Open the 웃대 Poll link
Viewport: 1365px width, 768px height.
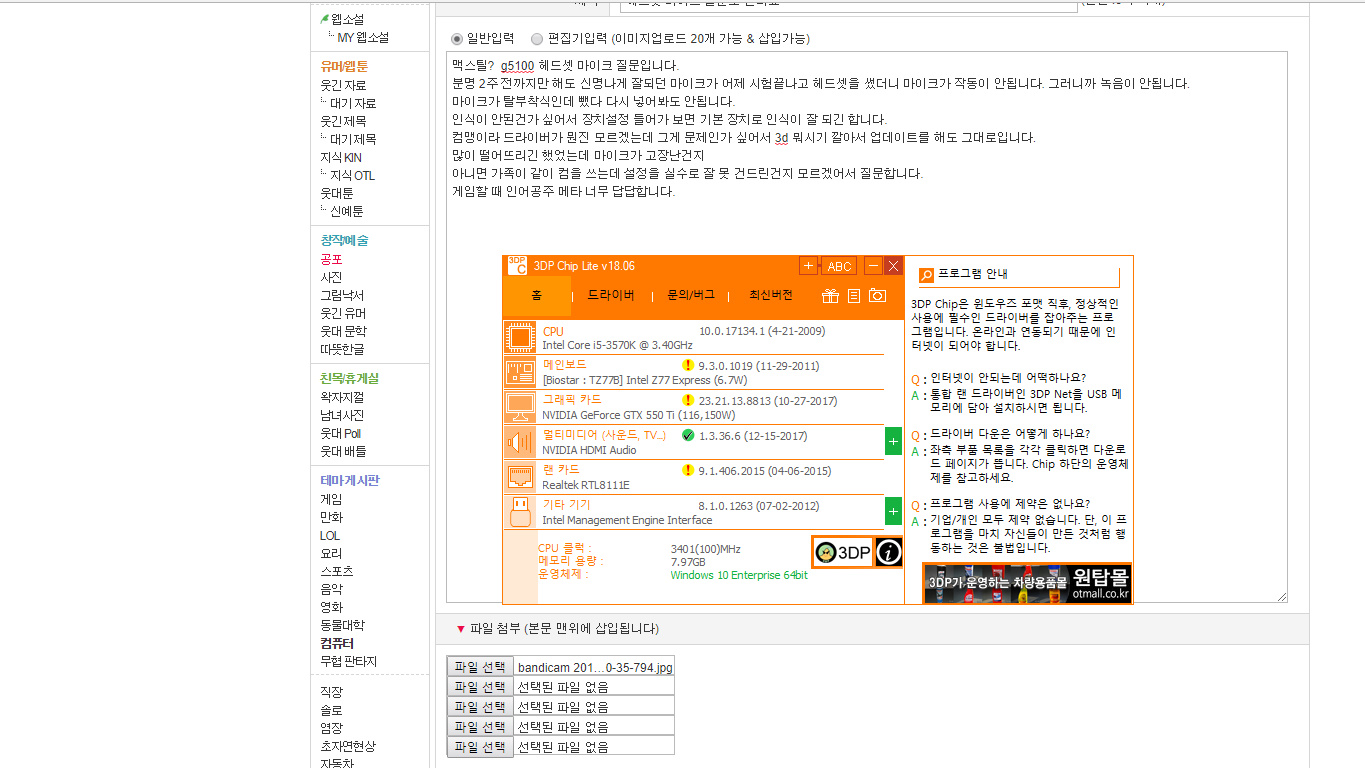341,434
